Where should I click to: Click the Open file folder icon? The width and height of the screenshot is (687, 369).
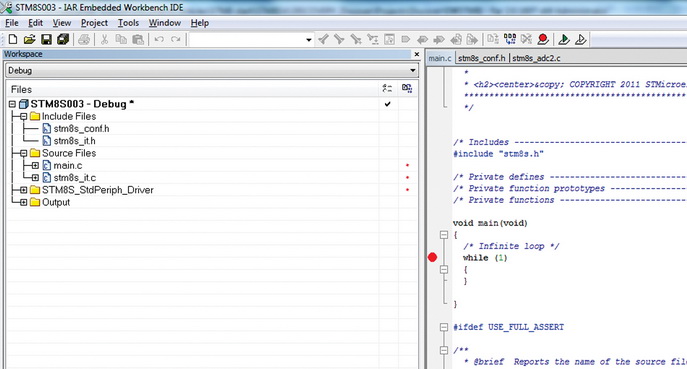pyautogui.click(x=29, y=39)
